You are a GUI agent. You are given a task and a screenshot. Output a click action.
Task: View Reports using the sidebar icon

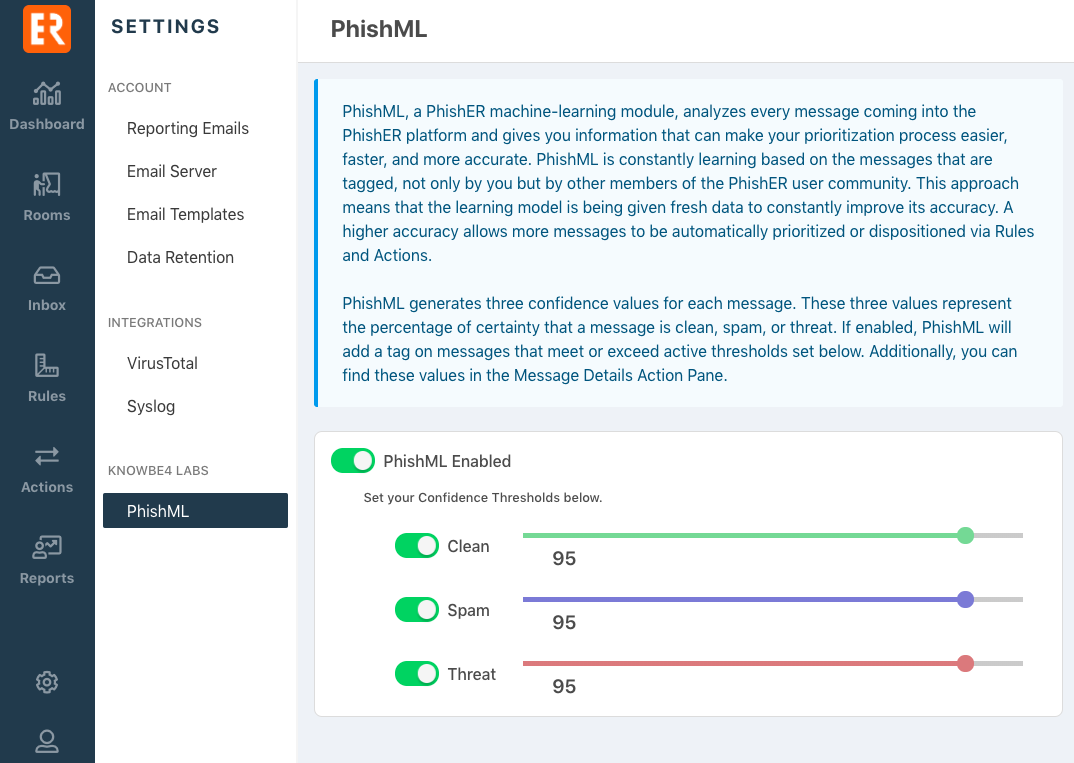pyautogui.click(x=47, y=559)
